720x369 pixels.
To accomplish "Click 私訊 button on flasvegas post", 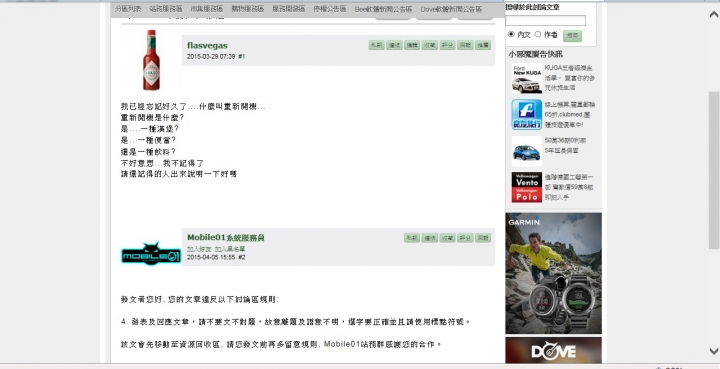I will [x=376, y=45].
